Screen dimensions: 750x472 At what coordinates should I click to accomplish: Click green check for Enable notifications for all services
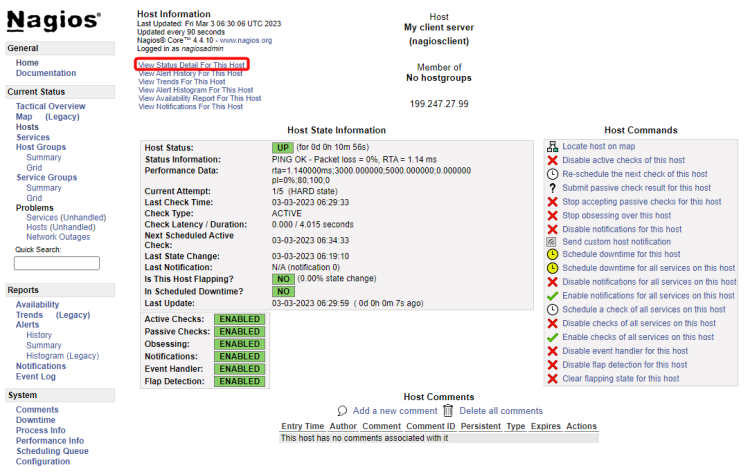click(x=552, y=296)
